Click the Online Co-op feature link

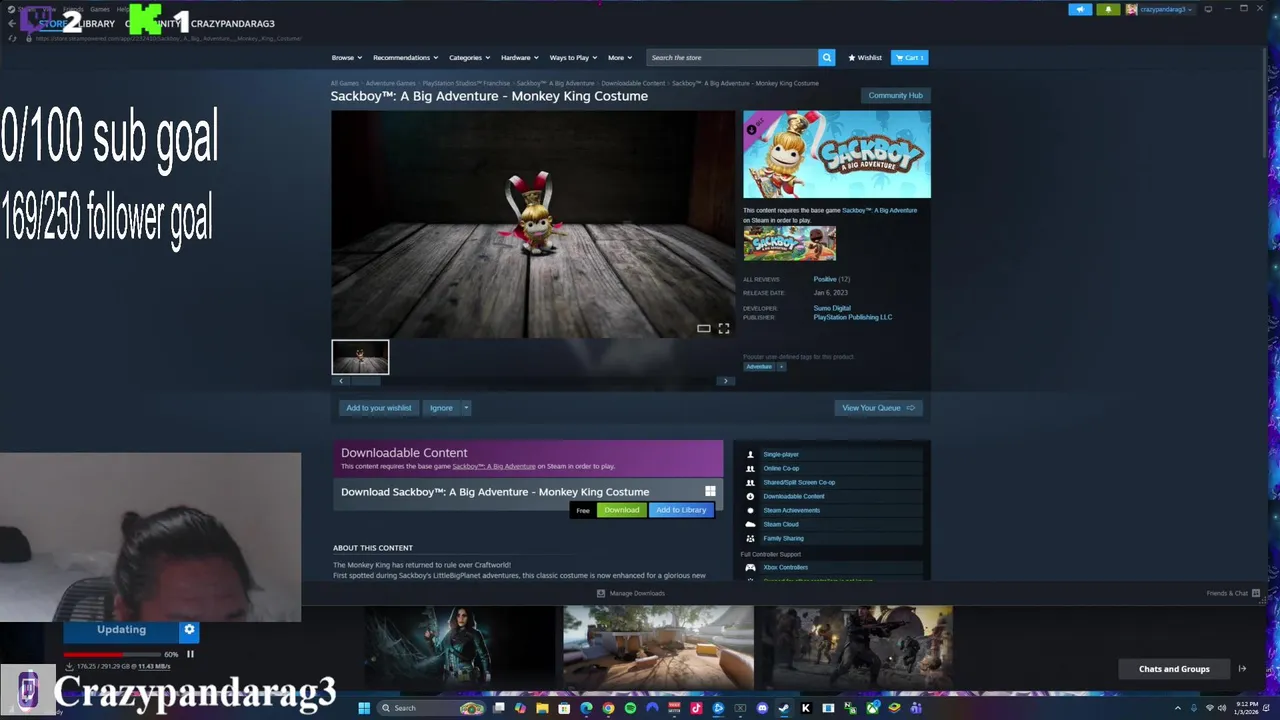click(x=781, y=468)
